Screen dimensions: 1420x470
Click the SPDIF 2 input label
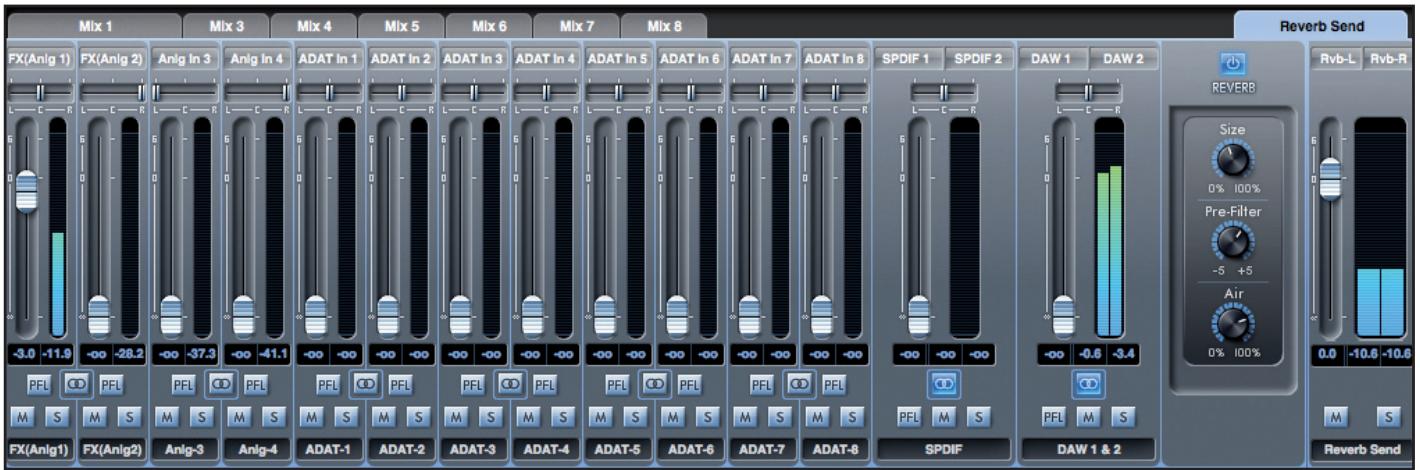977,59
